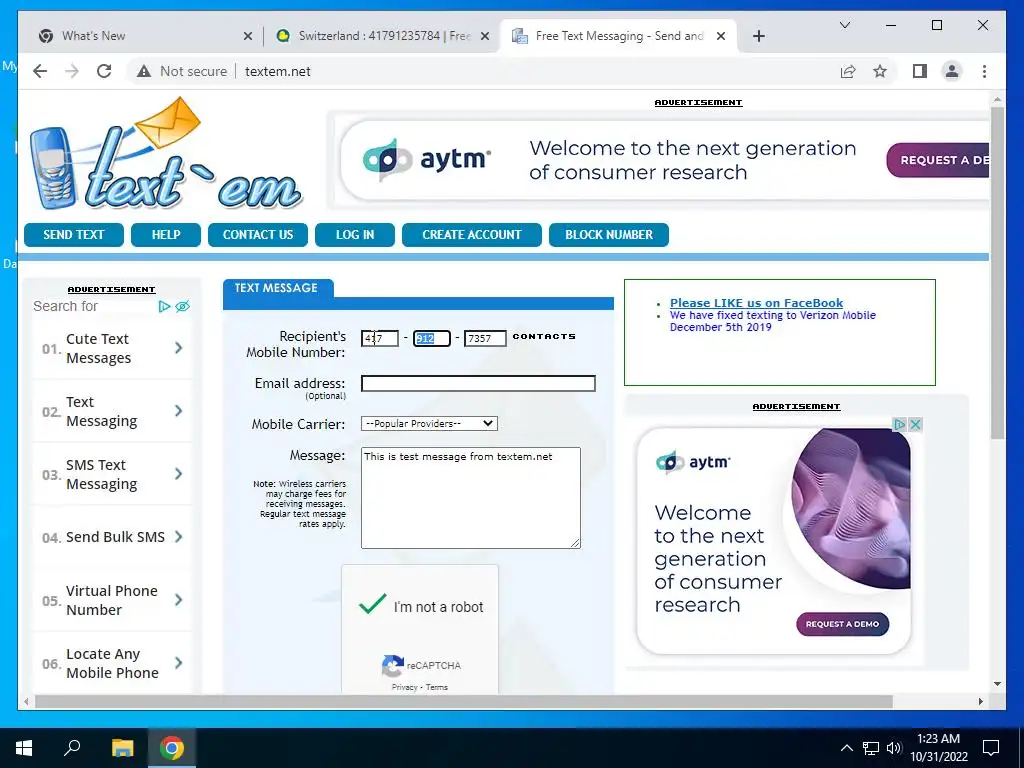
Task: Open the notification center icon
Action: (991, 748)
